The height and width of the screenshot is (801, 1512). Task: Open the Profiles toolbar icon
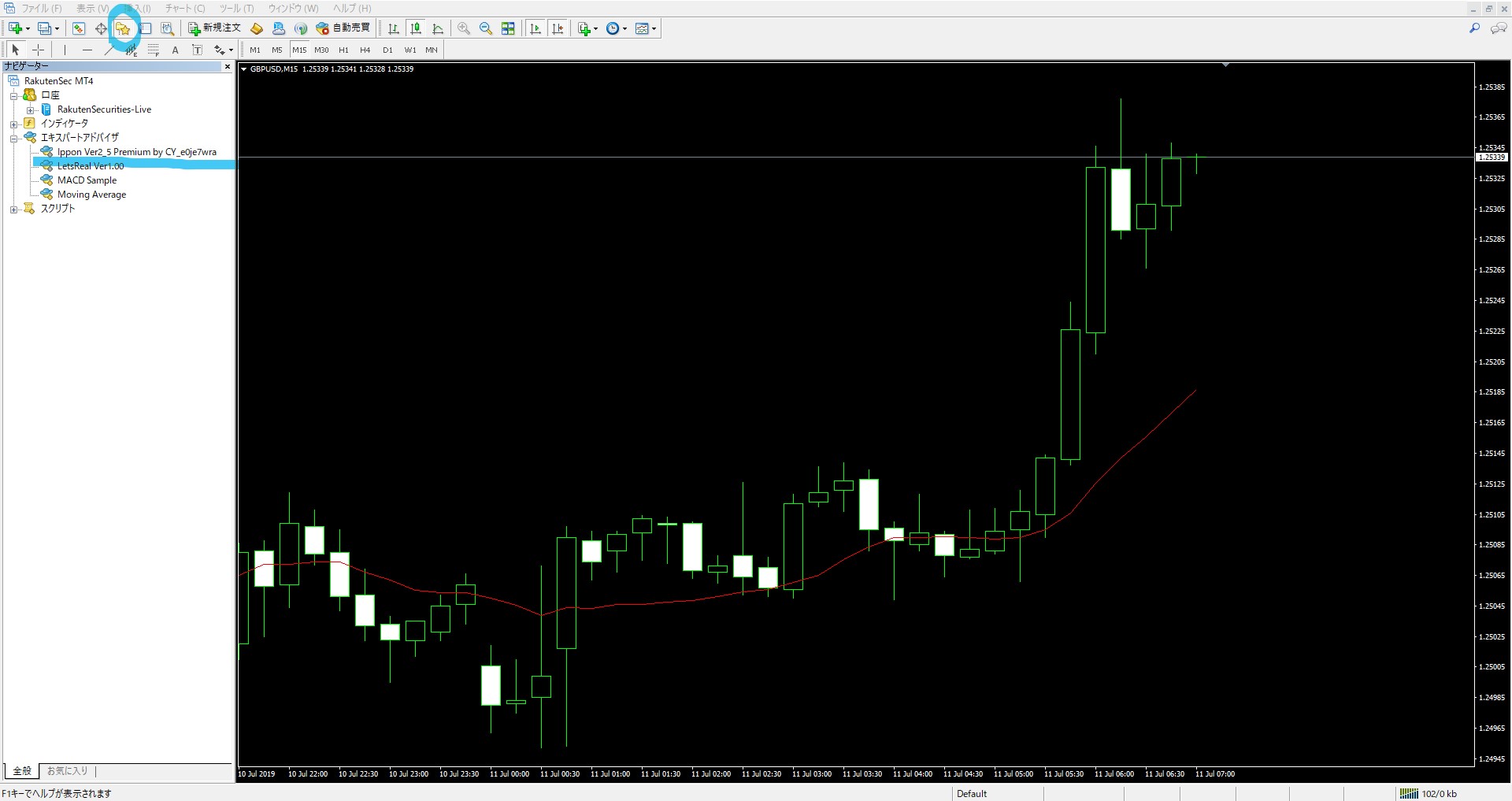click(44, 28)
